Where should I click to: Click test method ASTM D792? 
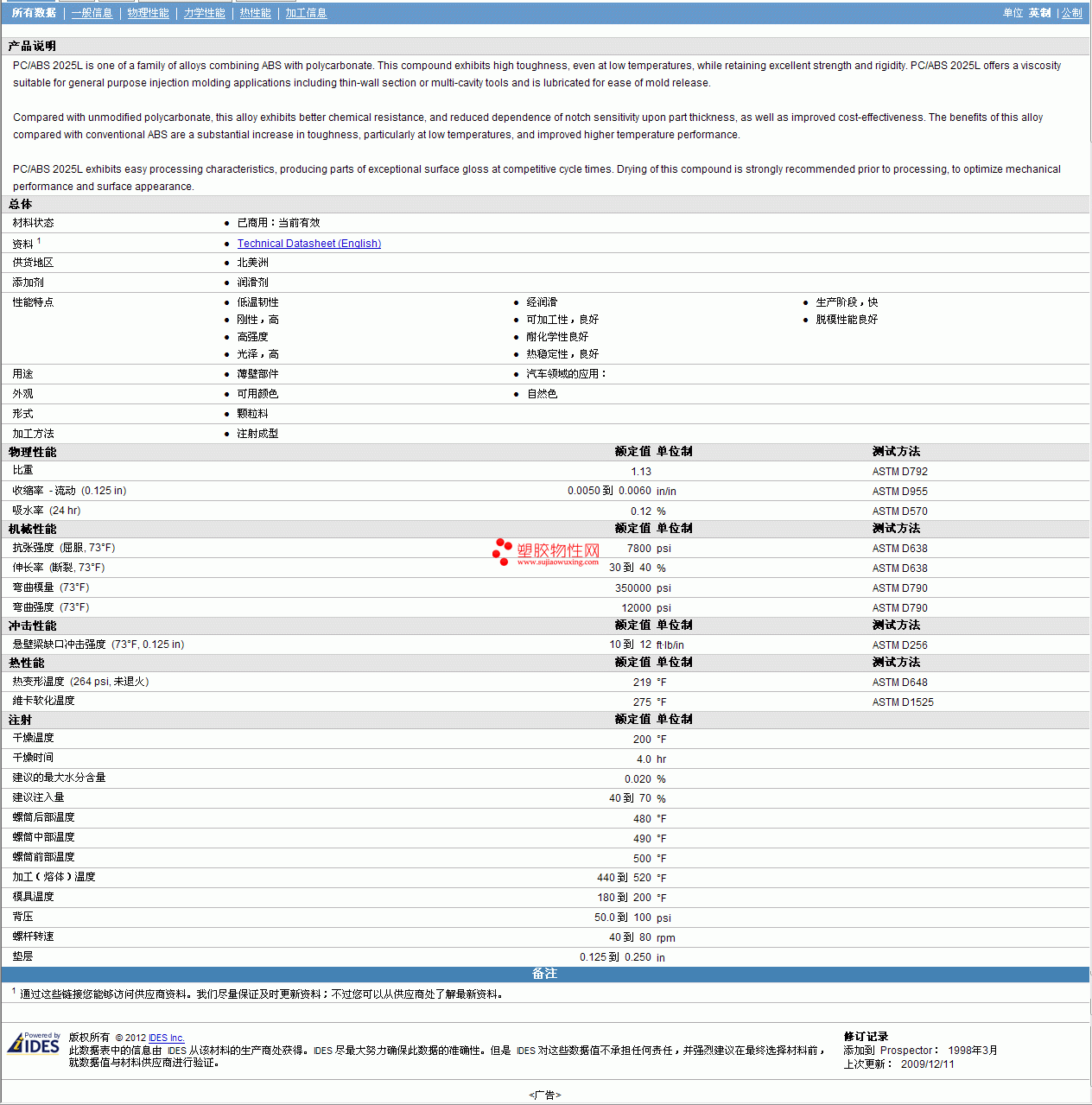point(899,472)
